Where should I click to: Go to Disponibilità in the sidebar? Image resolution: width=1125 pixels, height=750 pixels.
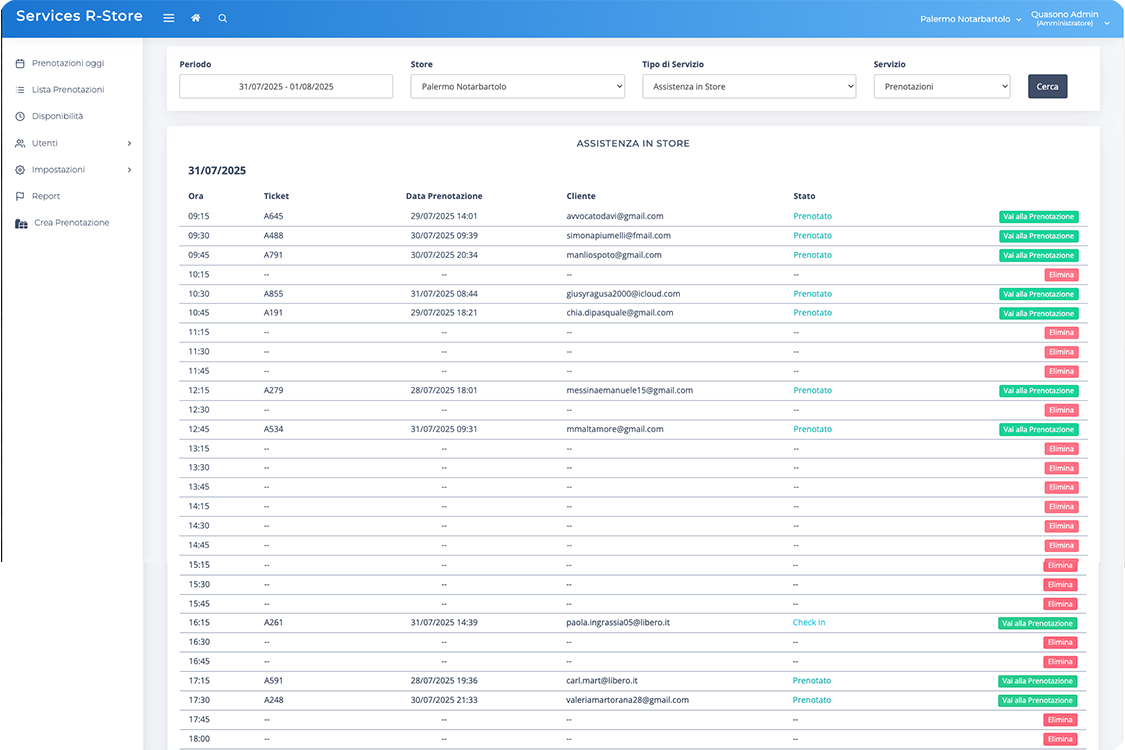(x=57, y=116)
